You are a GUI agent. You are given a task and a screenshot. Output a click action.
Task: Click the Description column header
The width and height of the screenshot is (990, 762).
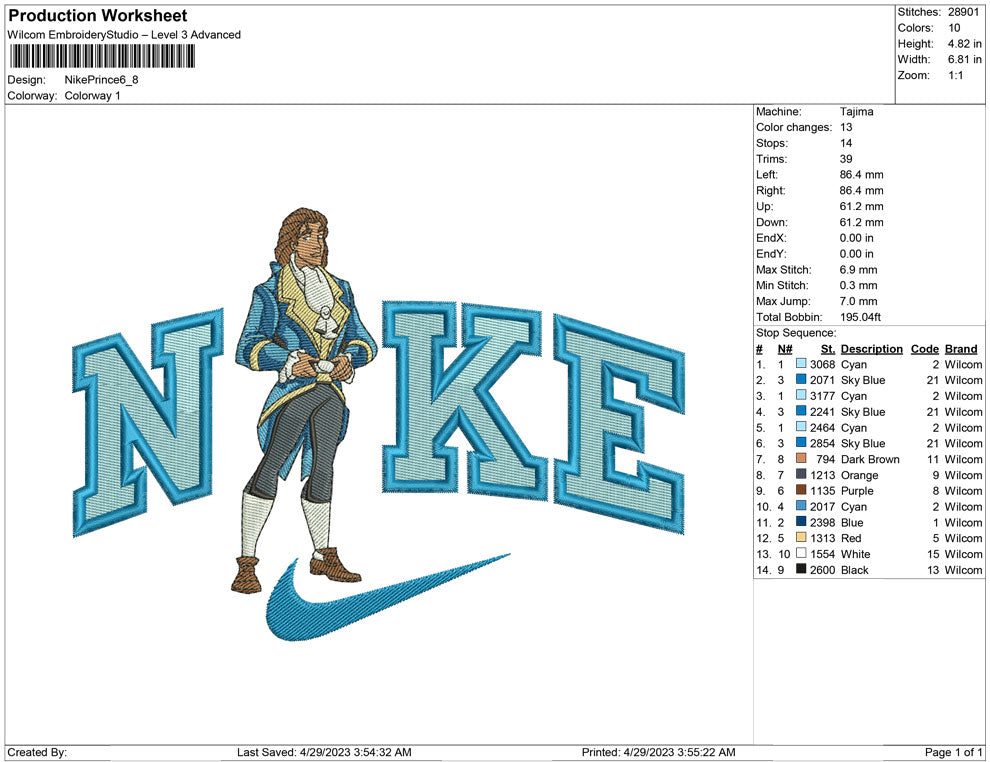point(871,349)
